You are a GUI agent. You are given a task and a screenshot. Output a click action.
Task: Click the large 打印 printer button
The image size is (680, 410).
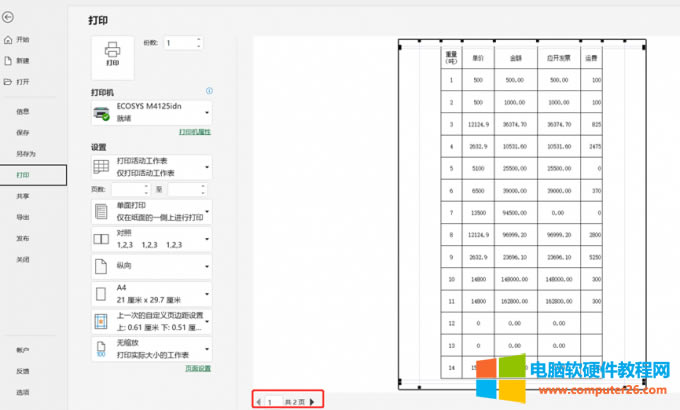(112, 54)
